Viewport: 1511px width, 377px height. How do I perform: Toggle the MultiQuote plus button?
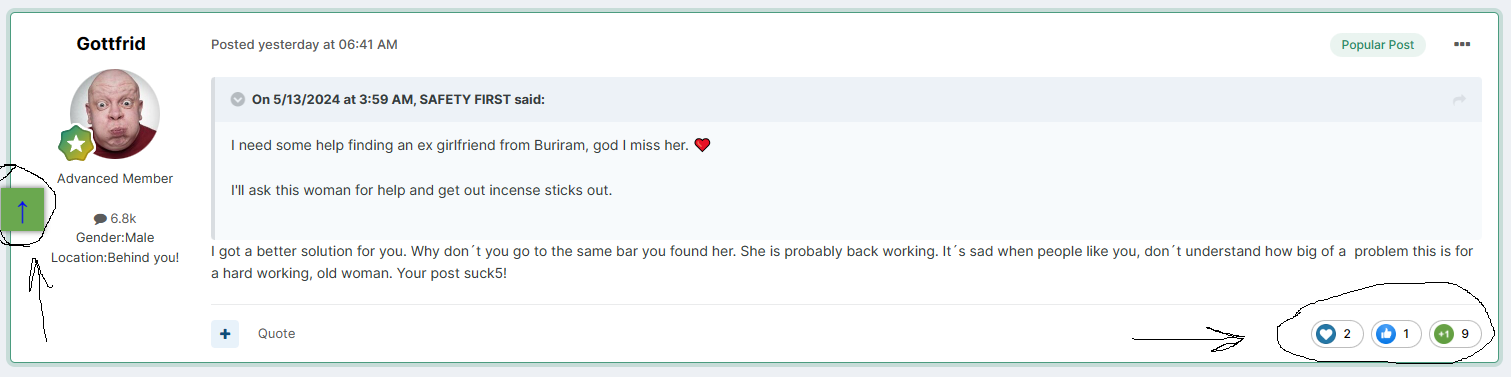[225, 334]
